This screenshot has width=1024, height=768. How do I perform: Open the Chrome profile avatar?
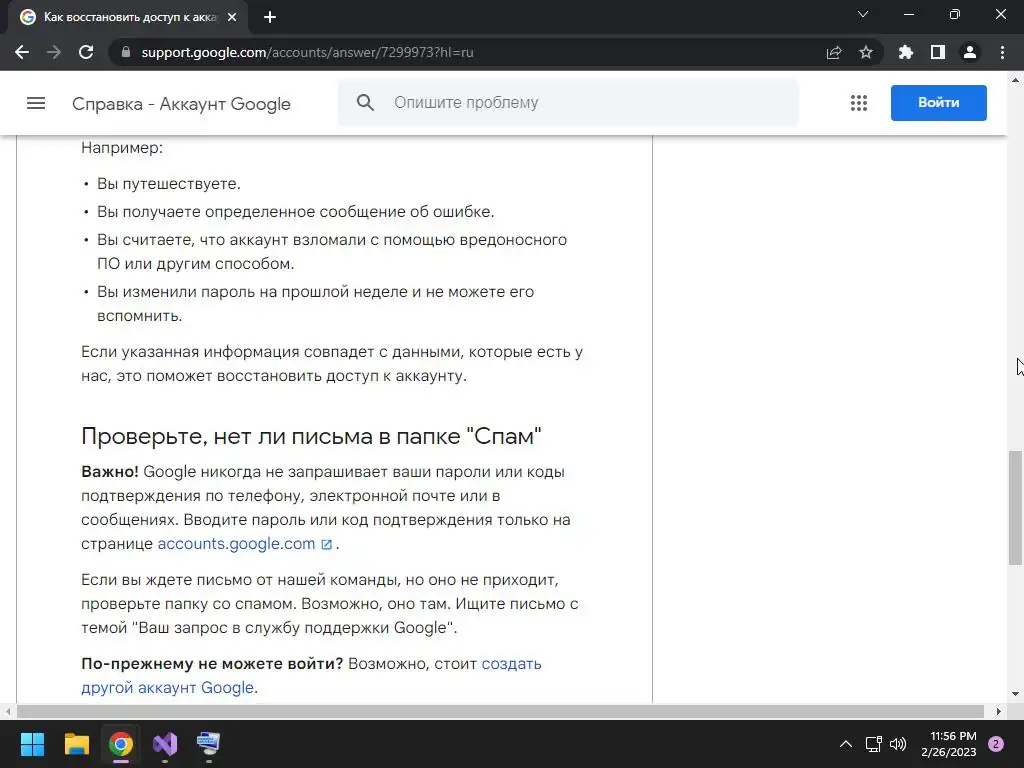pos(970,52)
